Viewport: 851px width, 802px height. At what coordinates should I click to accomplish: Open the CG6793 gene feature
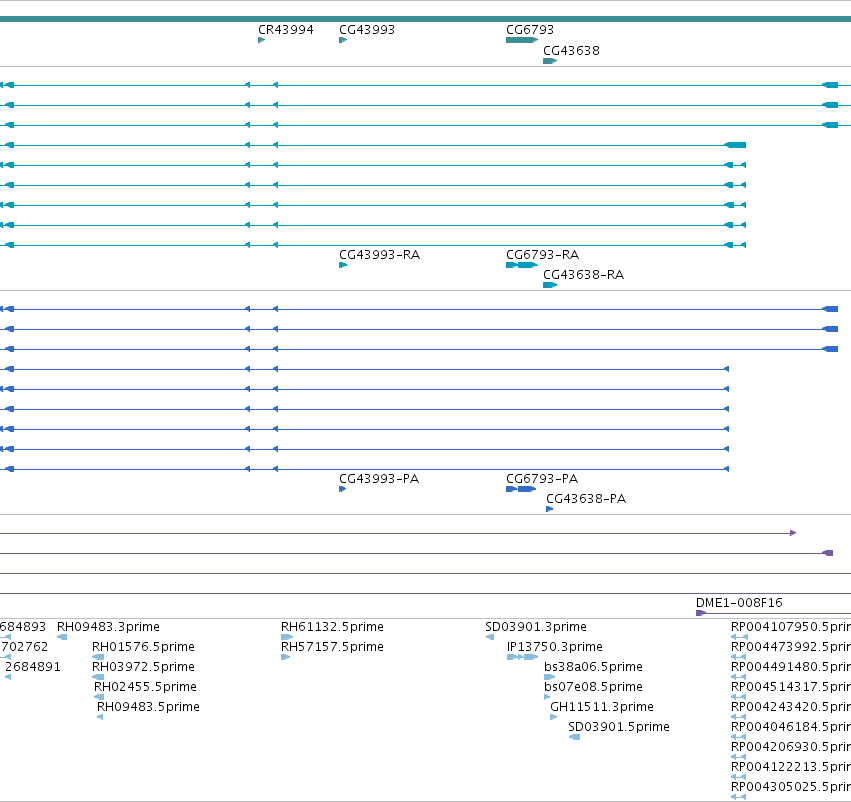point(522,40)
